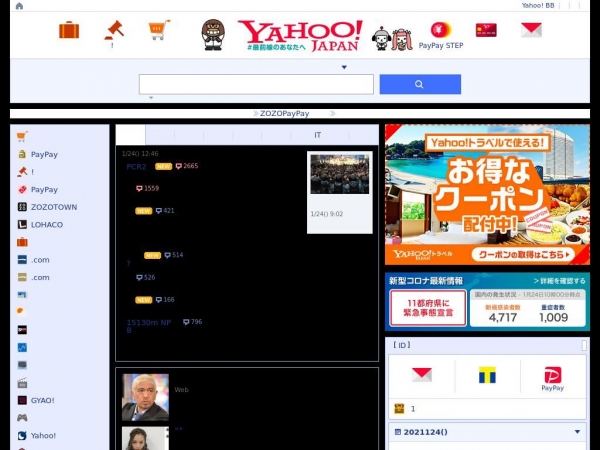Image resolution: width=600 pixels, height=450 pixels.
Task: Open the TV monitor sidebar icon
Action: 22,365
